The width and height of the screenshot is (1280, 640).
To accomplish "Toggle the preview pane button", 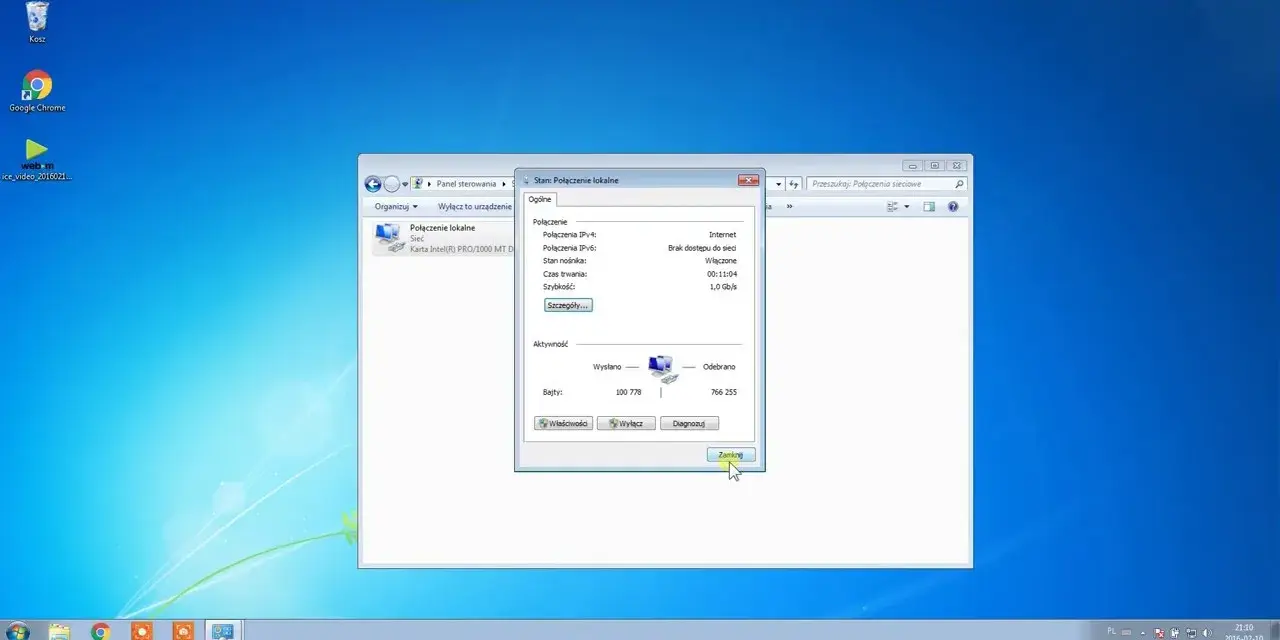I will (929, 207).
